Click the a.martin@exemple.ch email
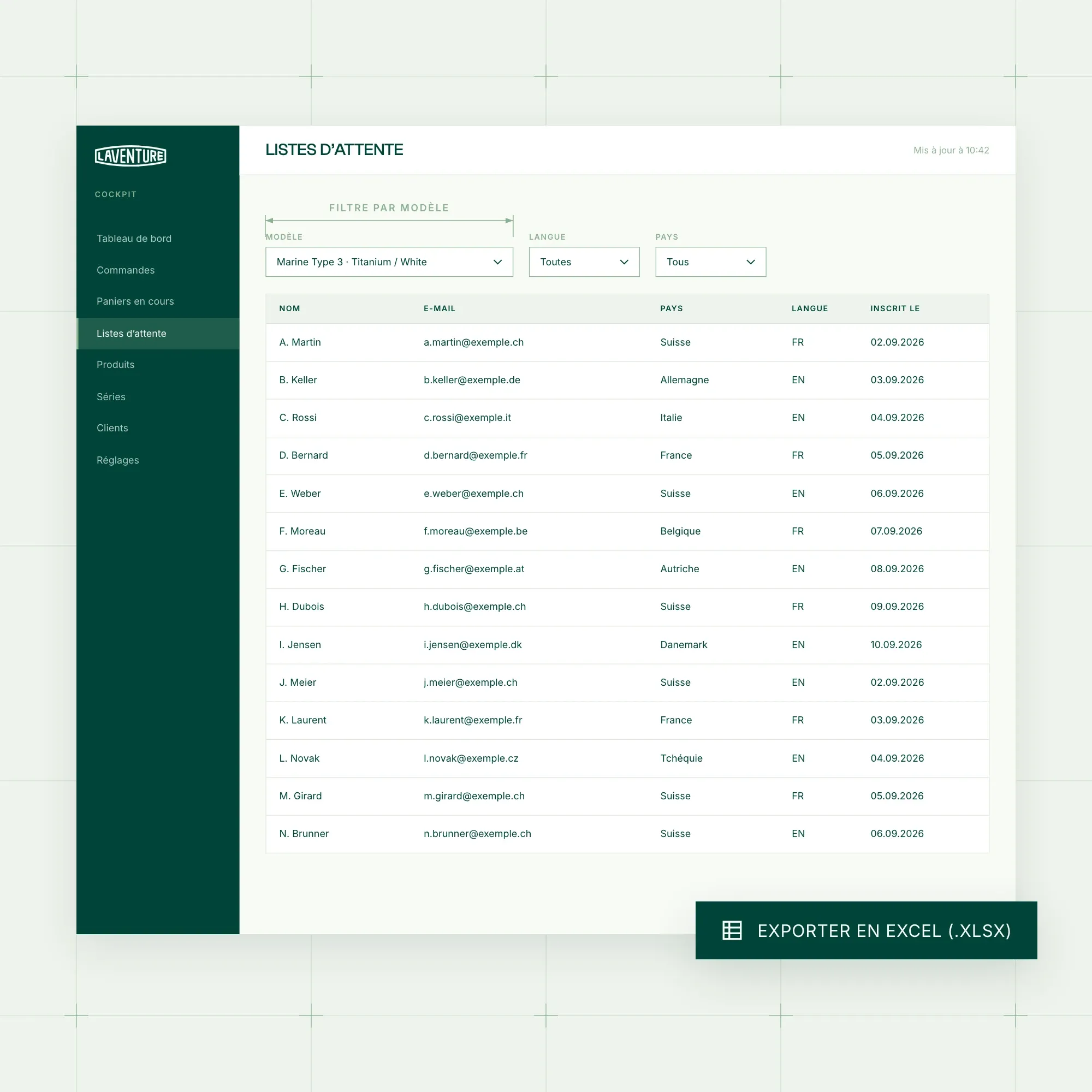Image resolution: width=1092 pixels, height=1092 pixels. 473,342
